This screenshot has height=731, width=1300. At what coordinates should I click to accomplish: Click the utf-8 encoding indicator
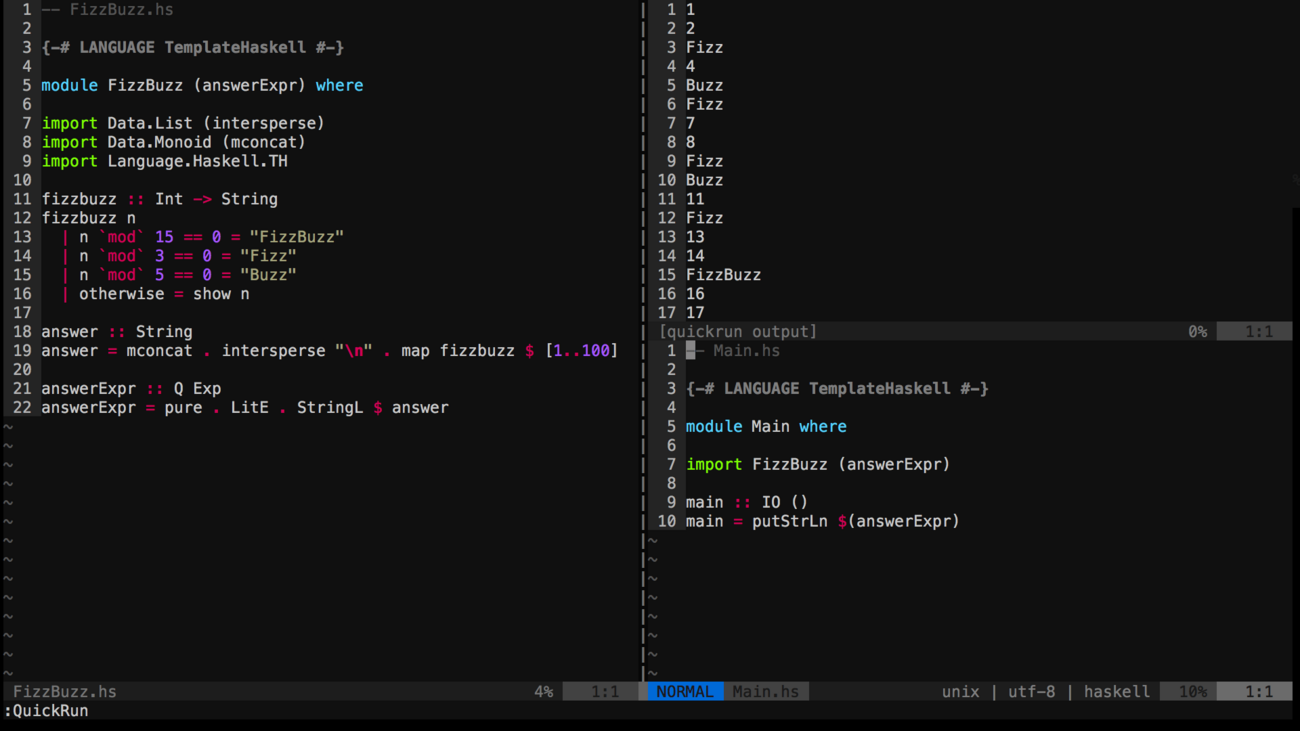(x=1031, y=691)
